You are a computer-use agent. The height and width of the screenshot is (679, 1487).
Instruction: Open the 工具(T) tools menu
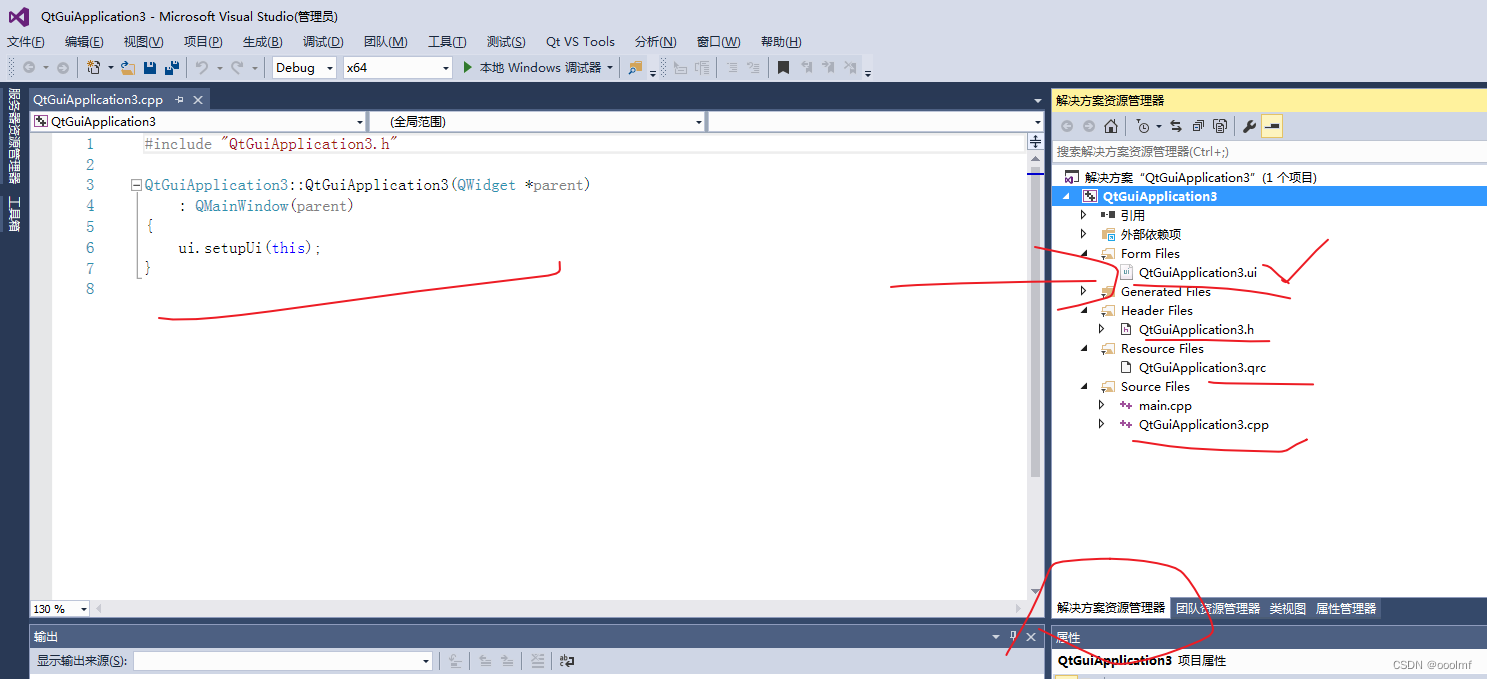447,42
